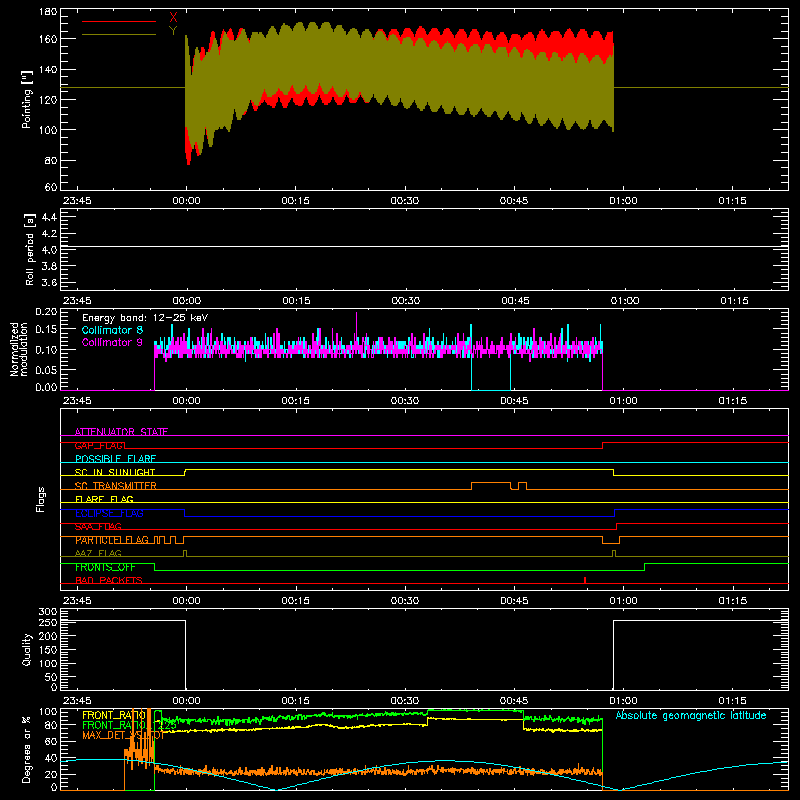The image size is (800, 800).
Task: Click the green FRONTS_OFF label
Action: 105,567
